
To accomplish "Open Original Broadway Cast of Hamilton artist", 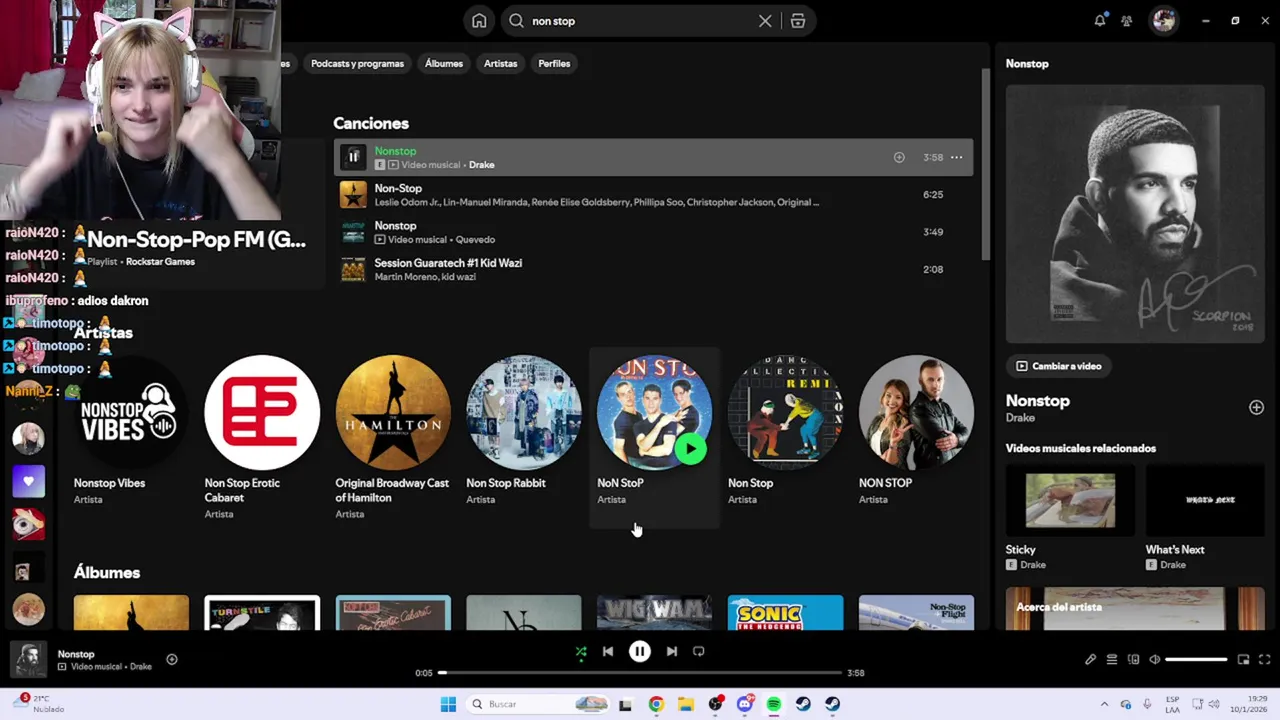I will (393, 435).
